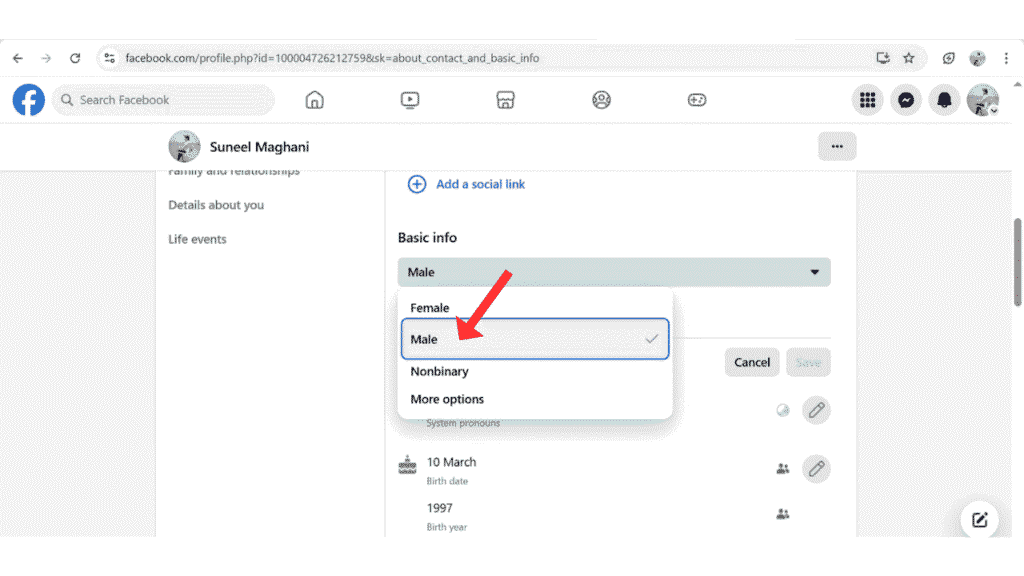1024x576 pixels.
Task: Open the apps menu grid icon
Action: click(x=867, y=100)
